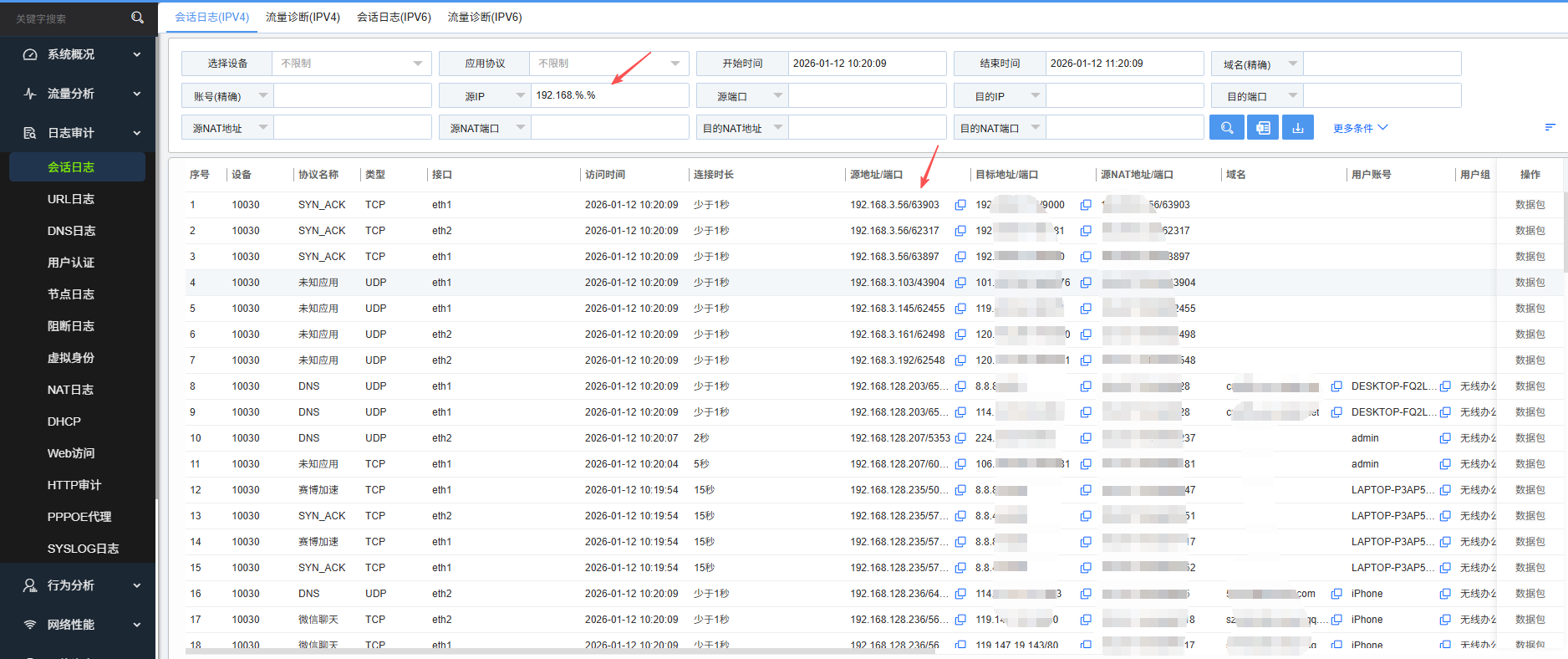Image resolution: width=1568 pixels, height=659 pixels.
Task: Open NAT日志 in the sidebar
Action: tap(70, 390)
